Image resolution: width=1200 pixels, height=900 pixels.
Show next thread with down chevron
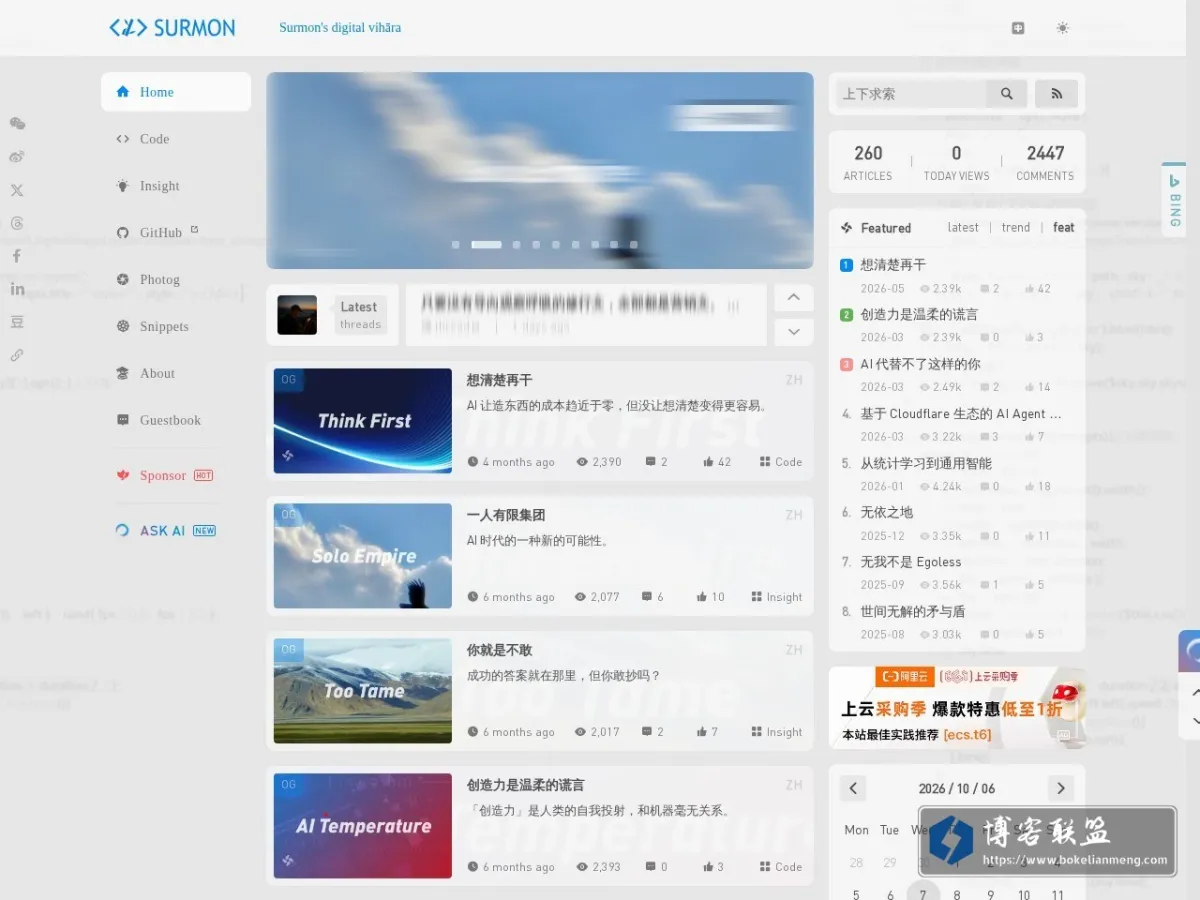793,331
